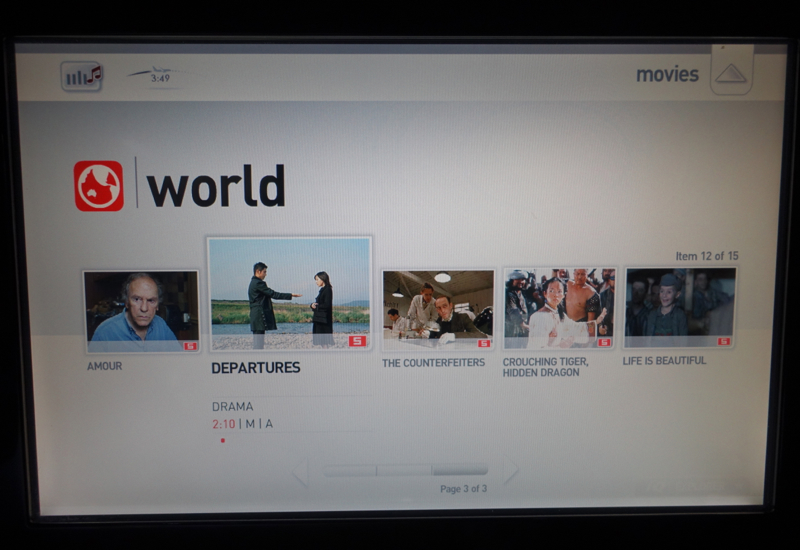Click the Page 3 of 3 label

coord(463,489)
